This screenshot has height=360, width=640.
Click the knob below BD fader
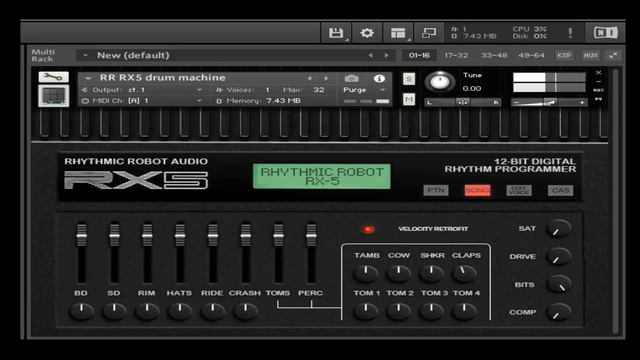82,311
